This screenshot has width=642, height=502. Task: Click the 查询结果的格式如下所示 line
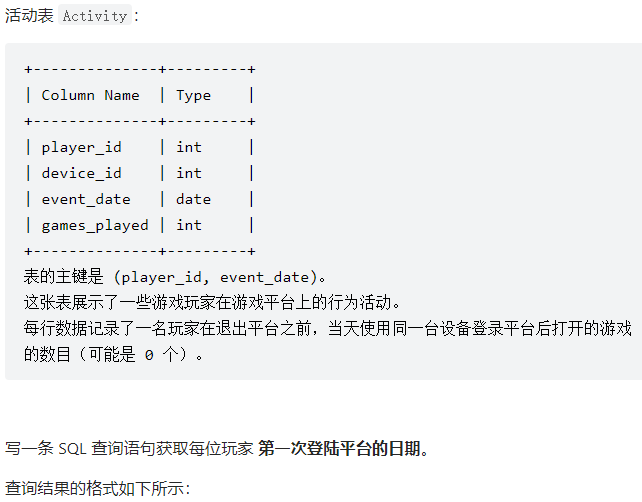click(x=97, y=488)
